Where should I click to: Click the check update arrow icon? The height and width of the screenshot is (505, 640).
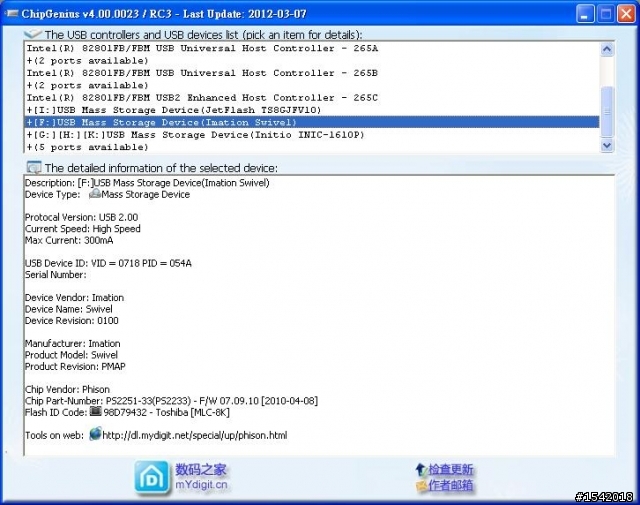(x=421, y=469)
